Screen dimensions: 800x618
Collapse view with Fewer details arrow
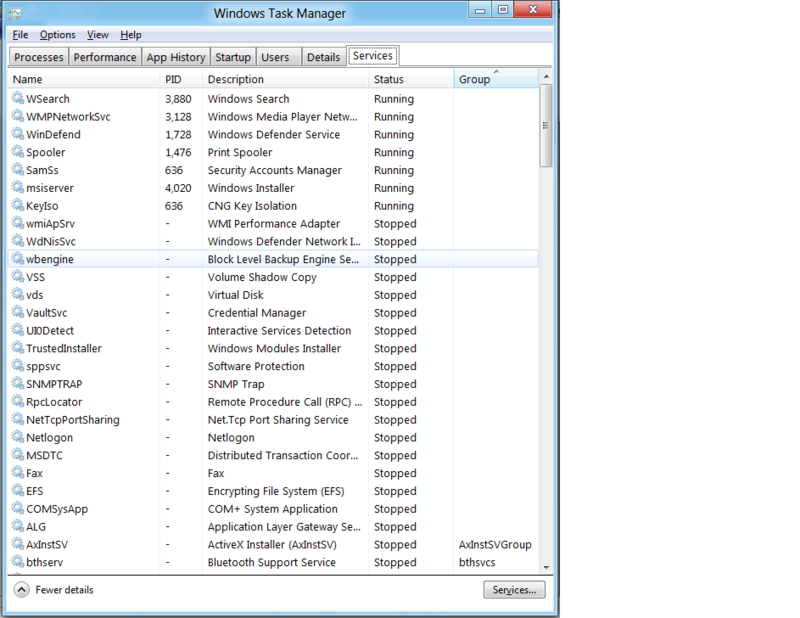pos(21,590)
